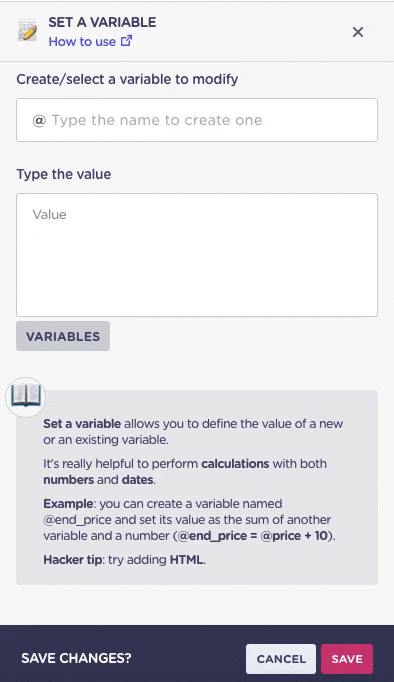
Task: Click the @end_price = @price + 10 example
Action: pos(253,535)
